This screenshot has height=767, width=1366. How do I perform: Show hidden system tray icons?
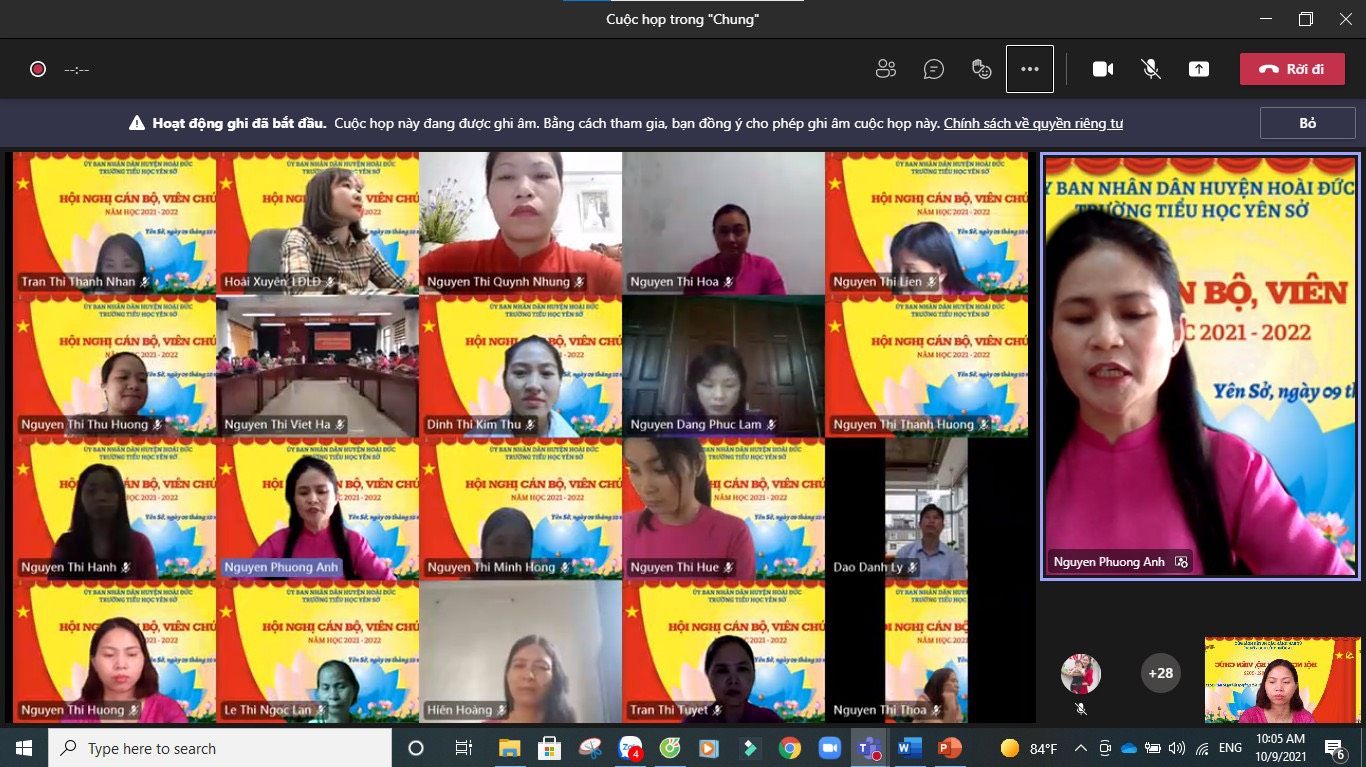pos(1081,748)
